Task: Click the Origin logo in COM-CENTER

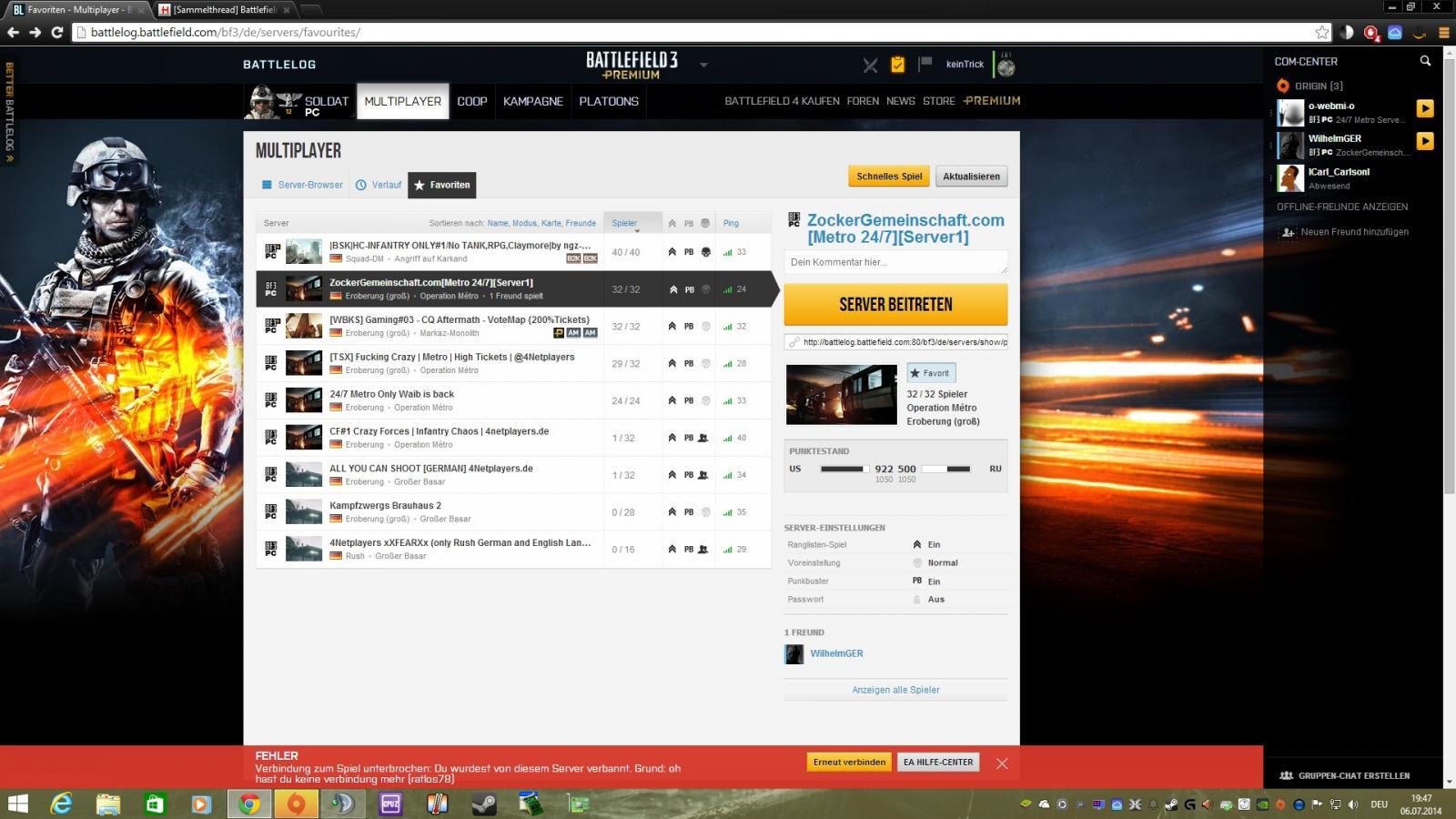Action: coord(1283,86)
